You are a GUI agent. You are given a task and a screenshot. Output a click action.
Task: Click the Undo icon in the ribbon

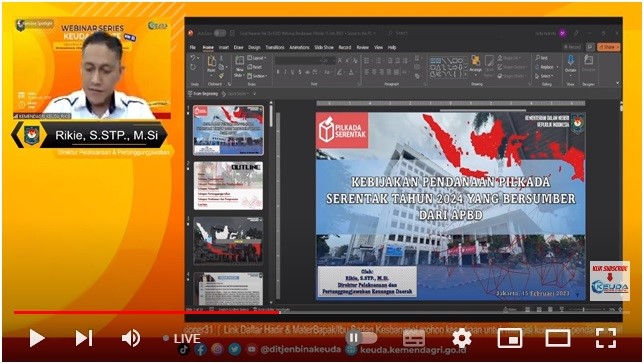(194, 58)
